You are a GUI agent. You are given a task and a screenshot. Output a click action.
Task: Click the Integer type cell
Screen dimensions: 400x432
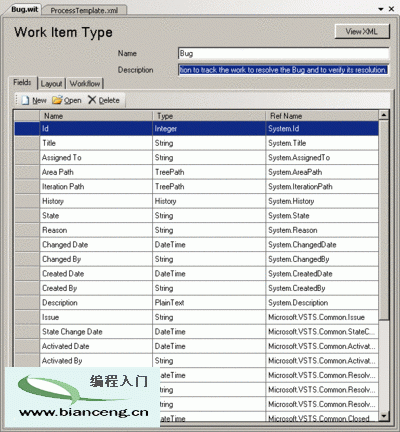click(209, 129)
